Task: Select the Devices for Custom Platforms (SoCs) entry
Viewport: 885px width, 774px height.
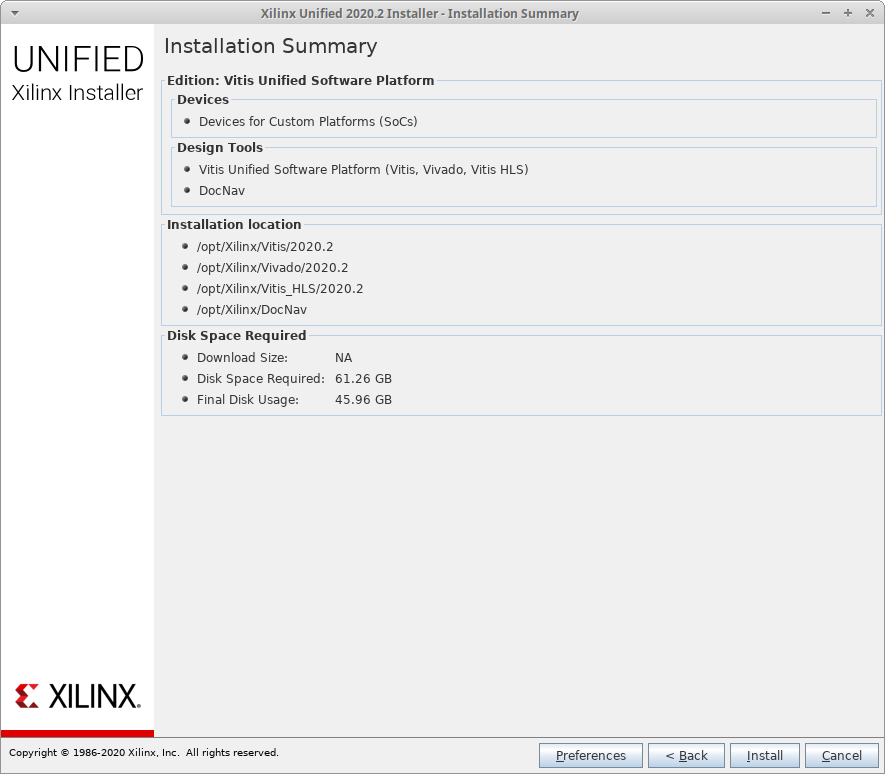Action: pyautogui.click(x=308, y=122)
